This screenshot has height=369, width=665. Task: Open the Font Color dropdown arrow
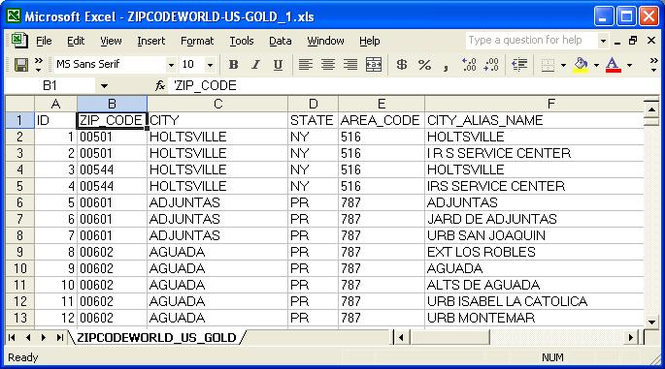click(629, 65)
